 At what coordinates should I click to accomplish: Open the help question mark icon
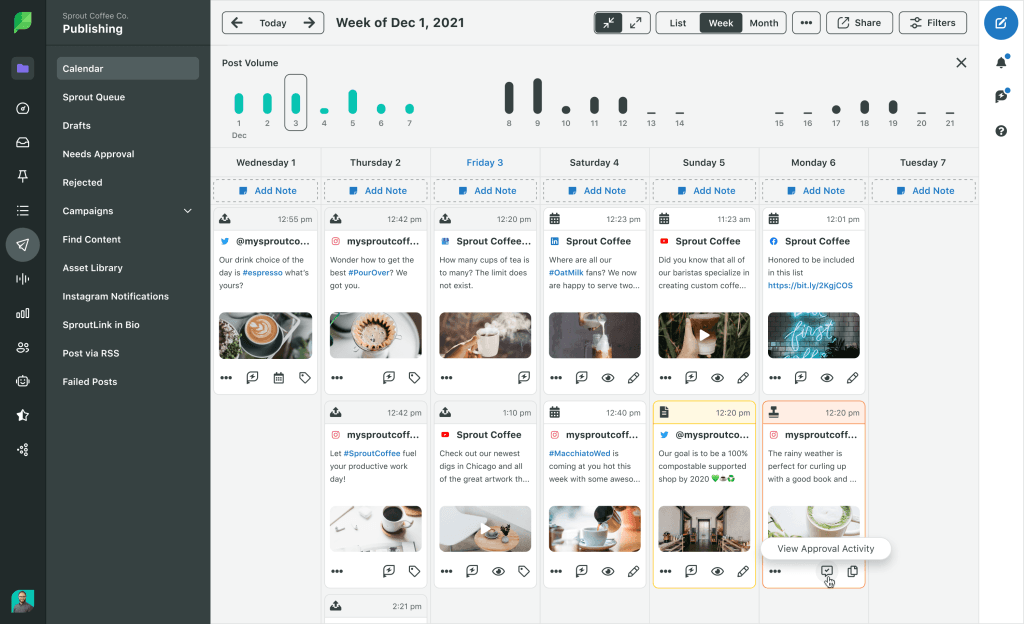pos(1000,131)
